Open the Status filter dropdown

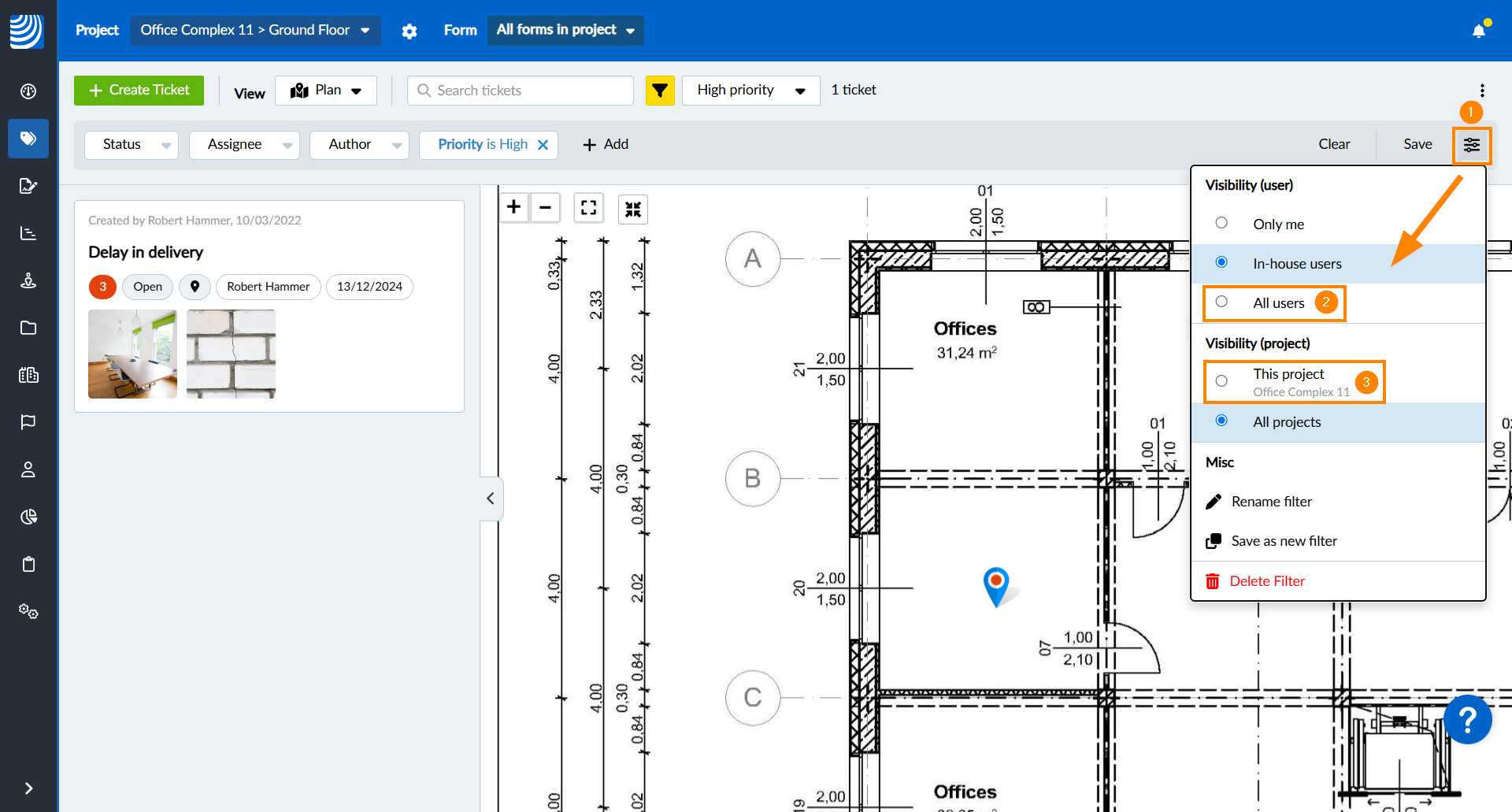pyautogui.click(x=132, y=145)
